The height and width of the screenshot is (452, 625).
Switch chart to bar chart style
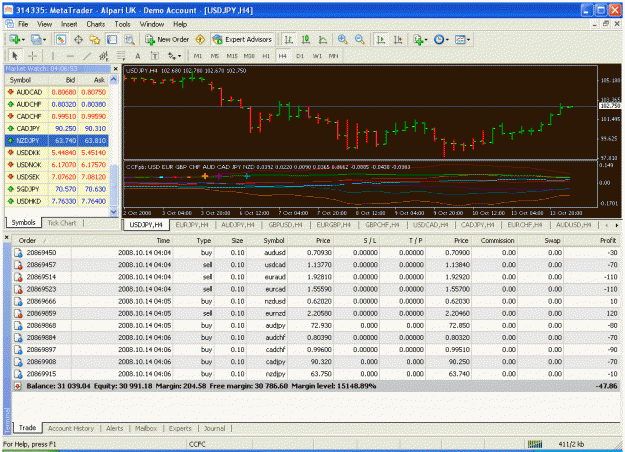pyautogui.click(x=289, y=39)
